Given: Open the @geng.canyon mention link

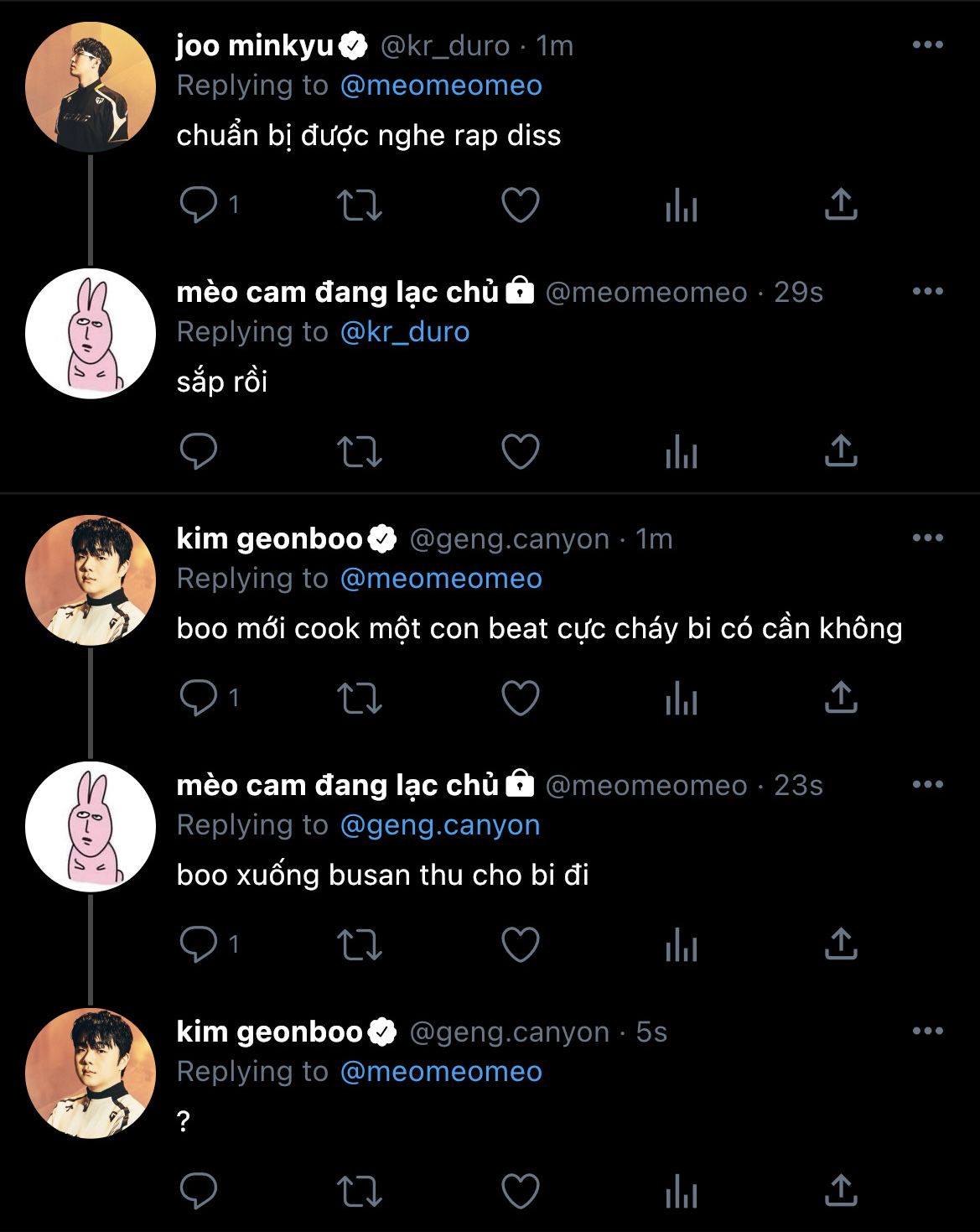Looking at the screenshot, I should pyautogui.click(x=440, y=825).
